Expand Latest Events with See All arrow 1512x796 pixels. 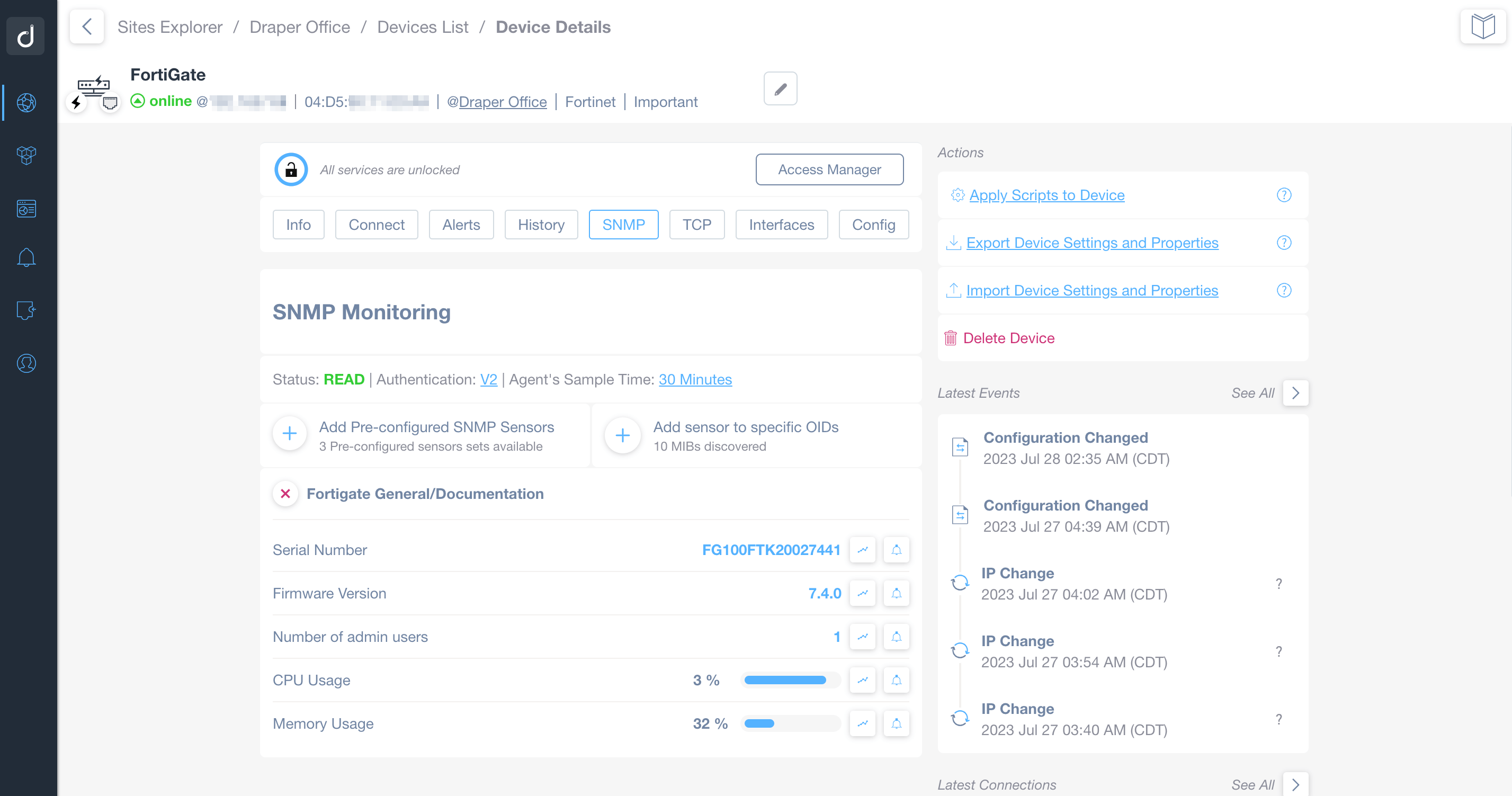1295,393
